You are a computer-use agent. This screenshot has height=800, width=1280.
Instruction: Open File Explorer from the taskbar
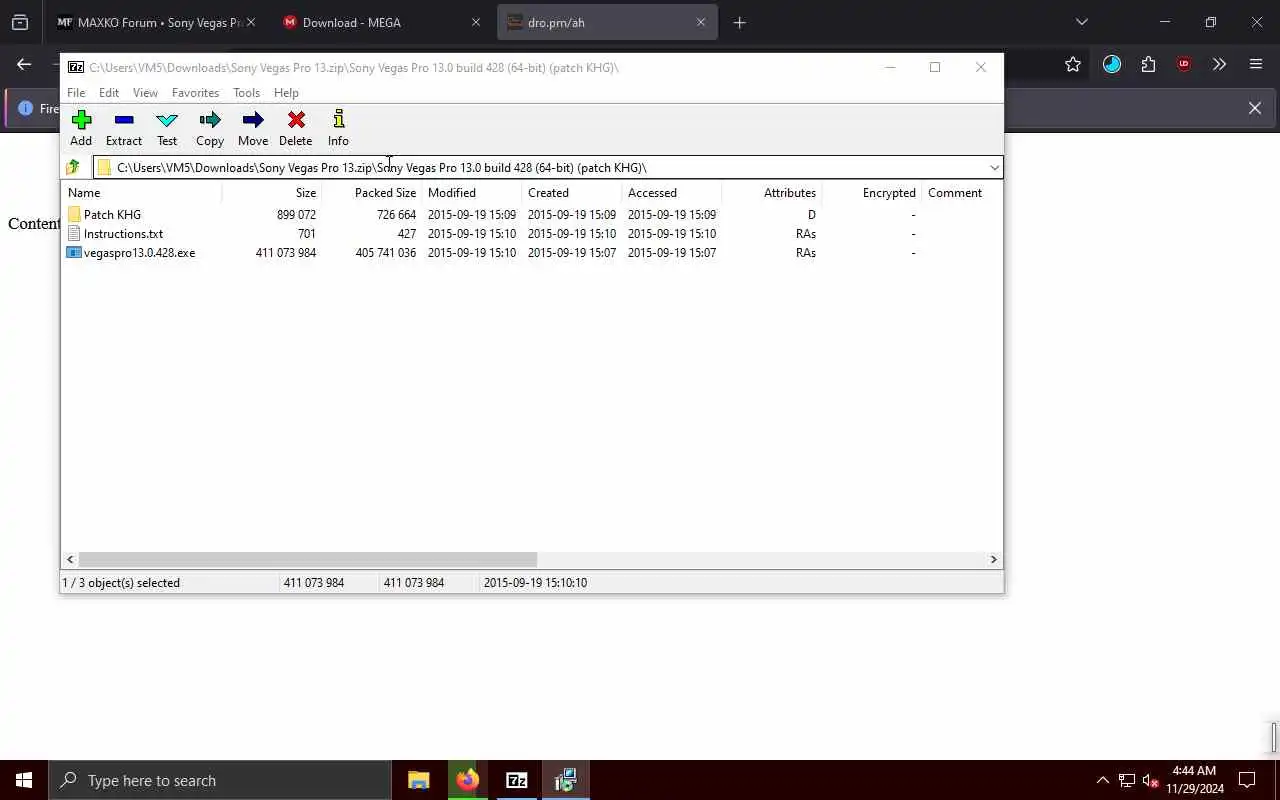pyautogui.click(x=419, y=780)
